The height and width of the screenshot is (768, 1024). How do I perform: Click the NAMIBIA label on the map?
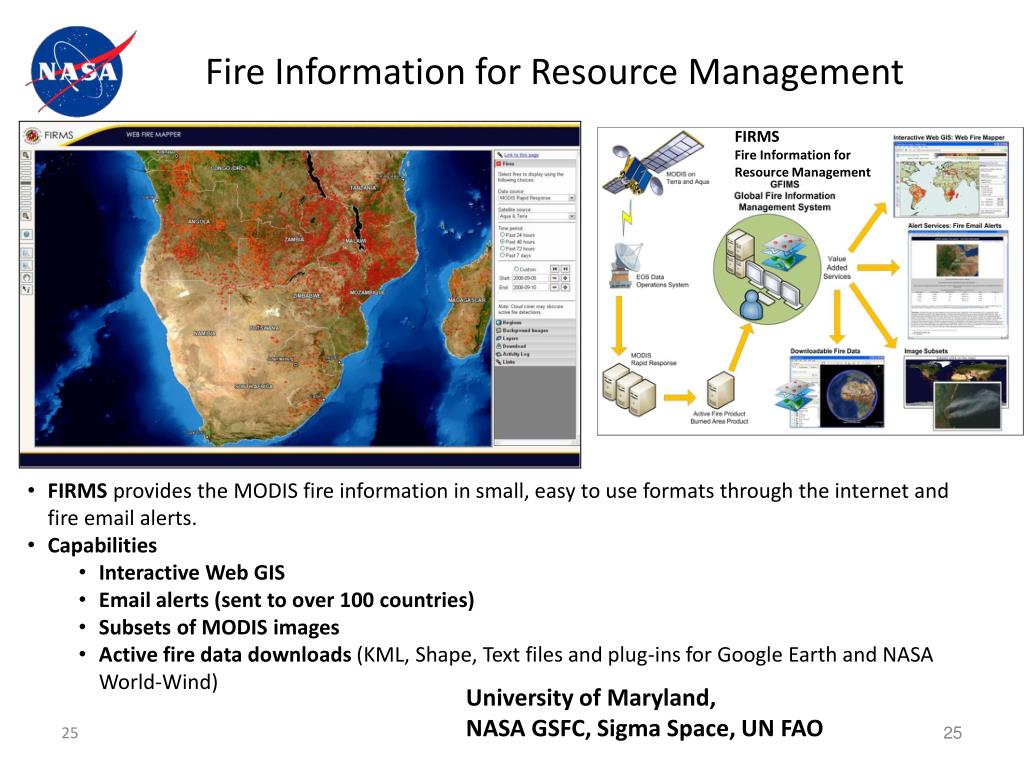[x=204, y=334]
